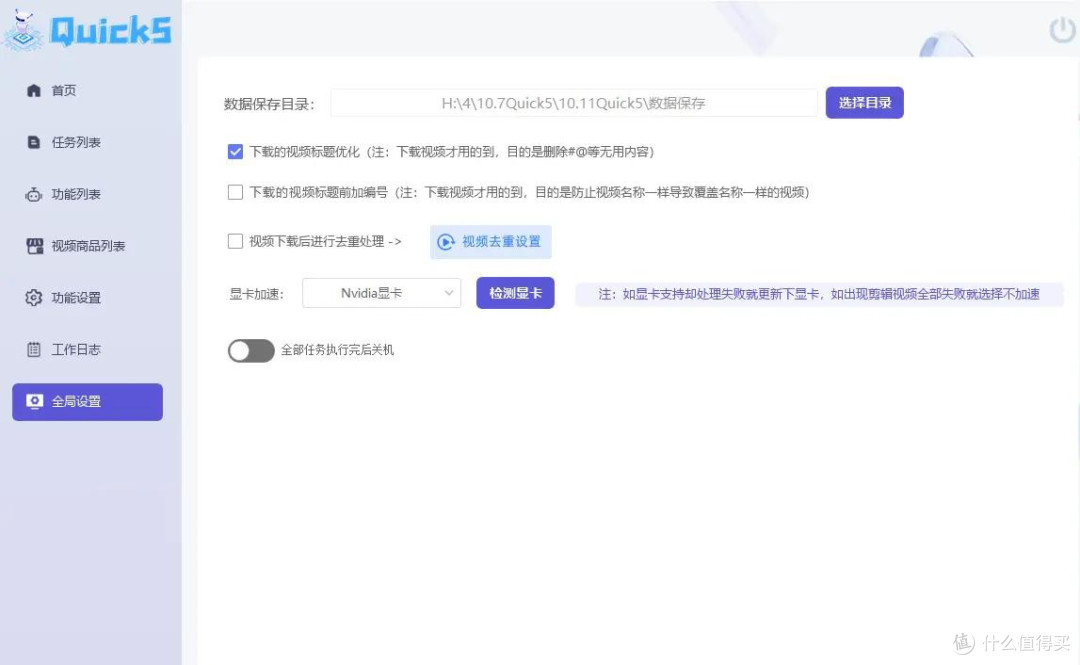The image size is (1080, 665).
Task: Click the 检测显卡 button
Action: click(515, 293)
